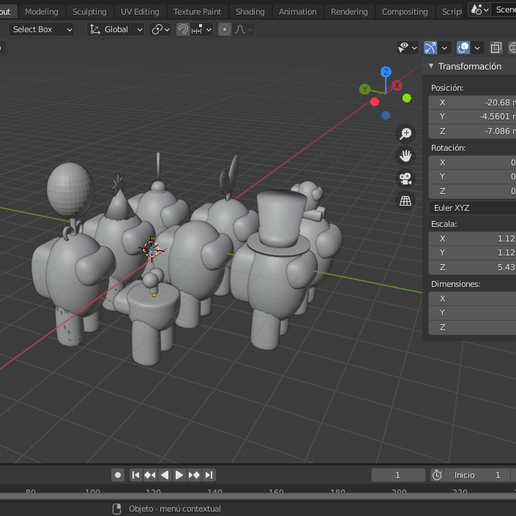Open the Rendering workspace tab
Image resolution: width=516 pixels, height=516 pixels.
(x=349, y=12)
